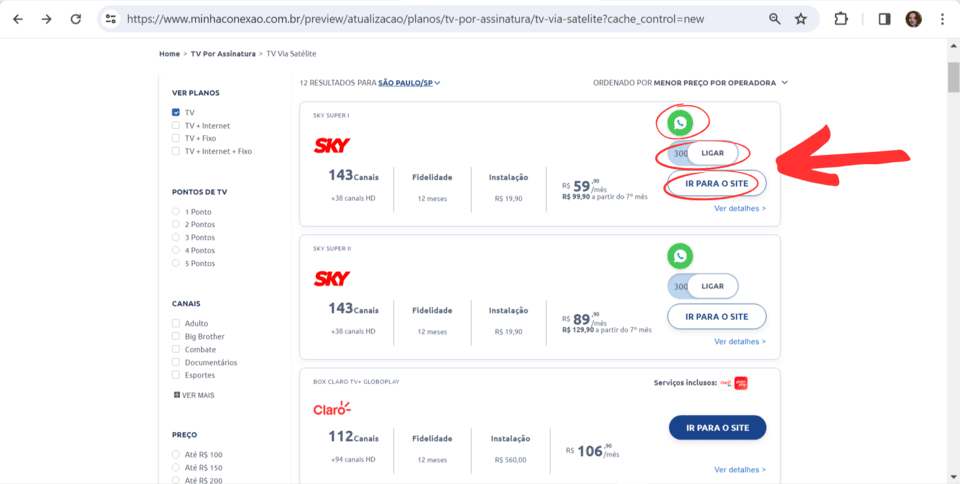Click IR PARA O SITE for Box Claro TV+
Viewport: 960px width, 484px height.
point(717,428)
